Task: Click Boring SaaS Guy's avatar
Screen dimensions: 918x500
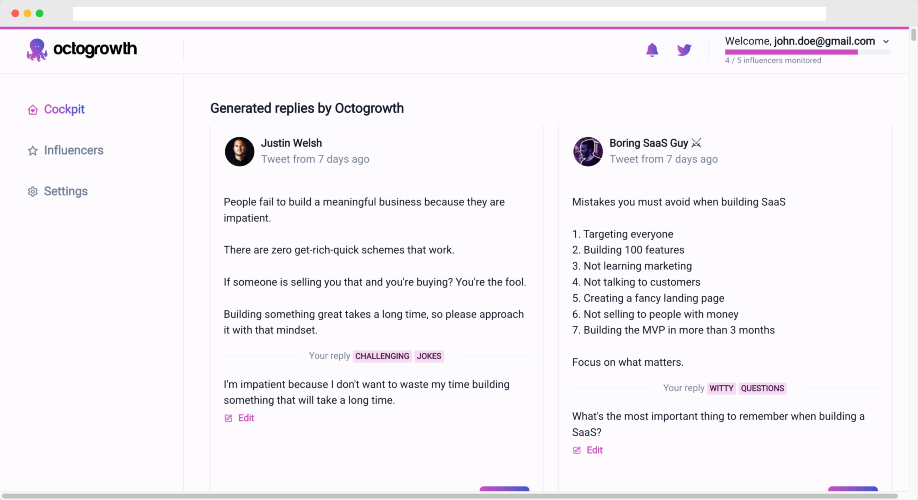Action: [x=588, y=152]
